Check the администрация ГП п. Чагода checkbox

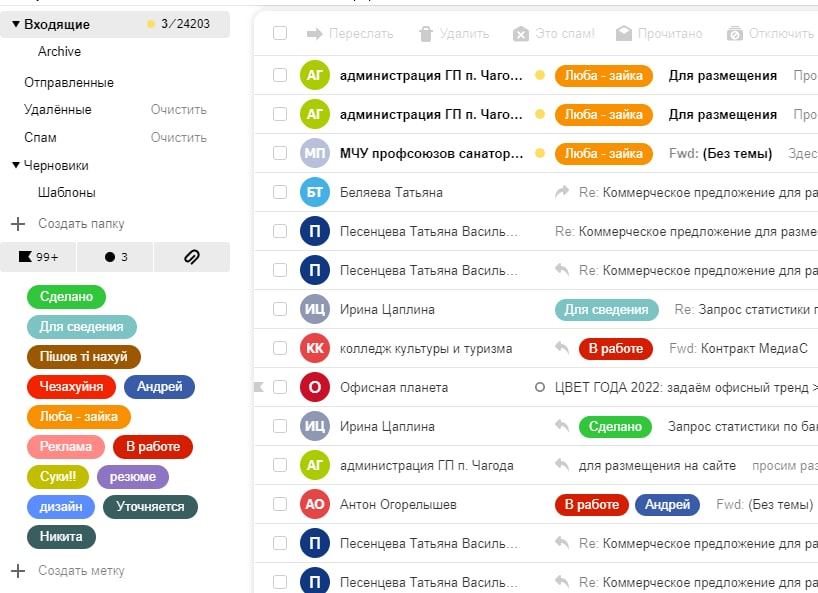click(x=280, y=465)
